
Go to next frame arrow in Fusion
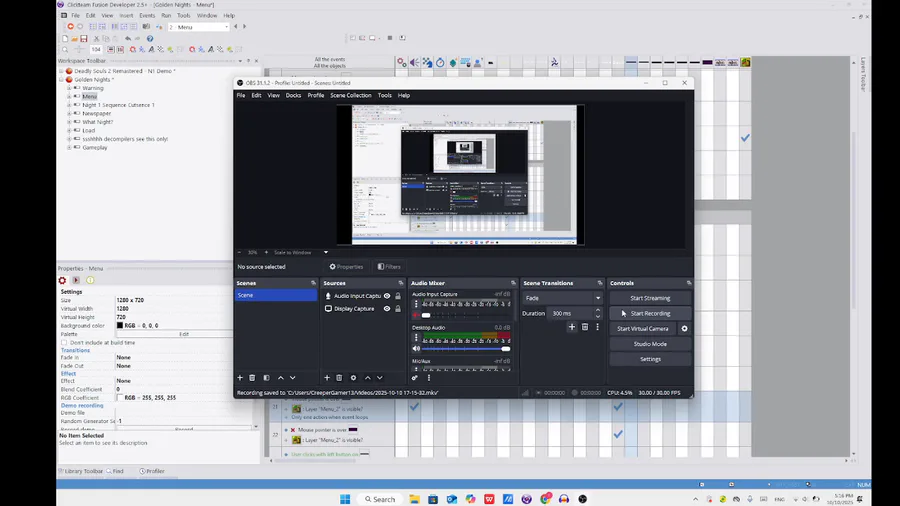click(x=245, y=26)
